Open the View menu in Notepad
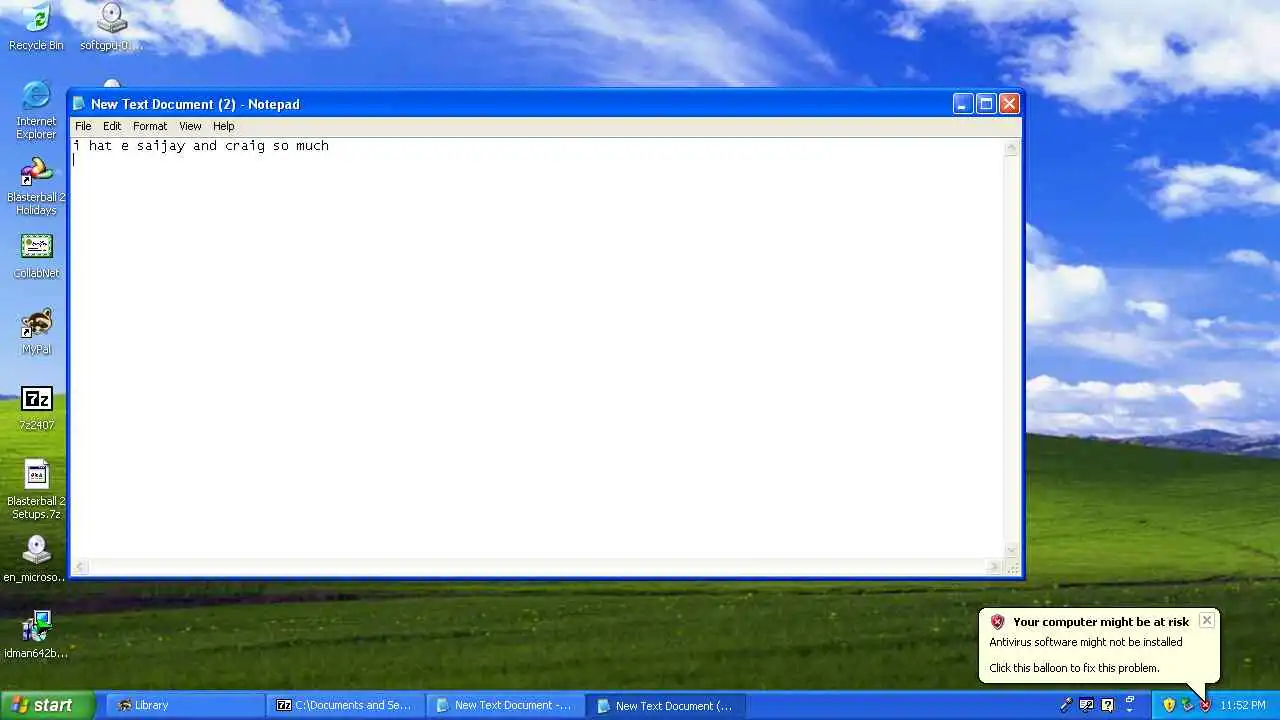Viewport: 1280px width, 720px height. pyautogui.click(x=190, y=126)
